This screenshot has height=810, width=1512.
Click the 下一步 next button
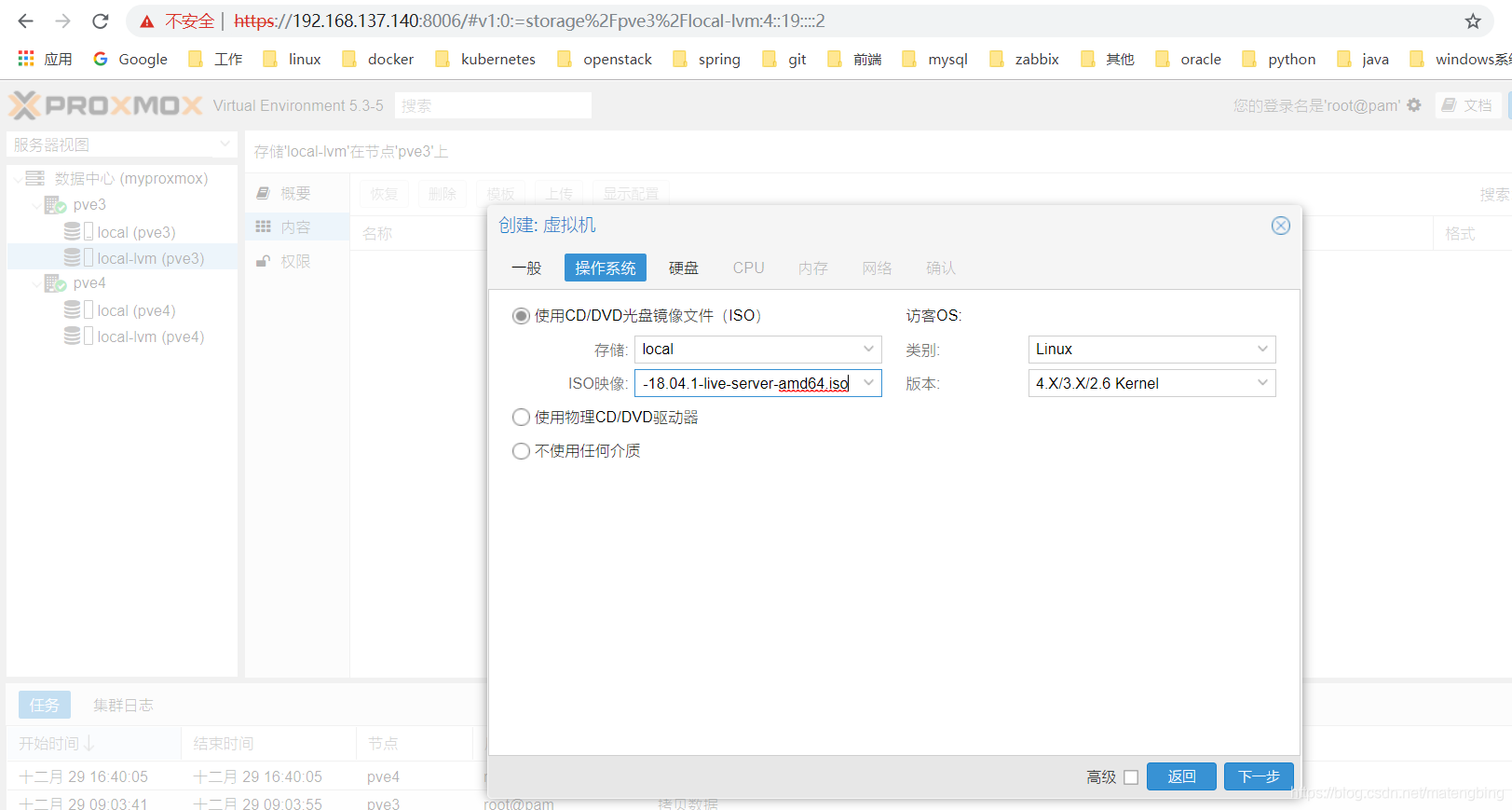(1259, 776)
